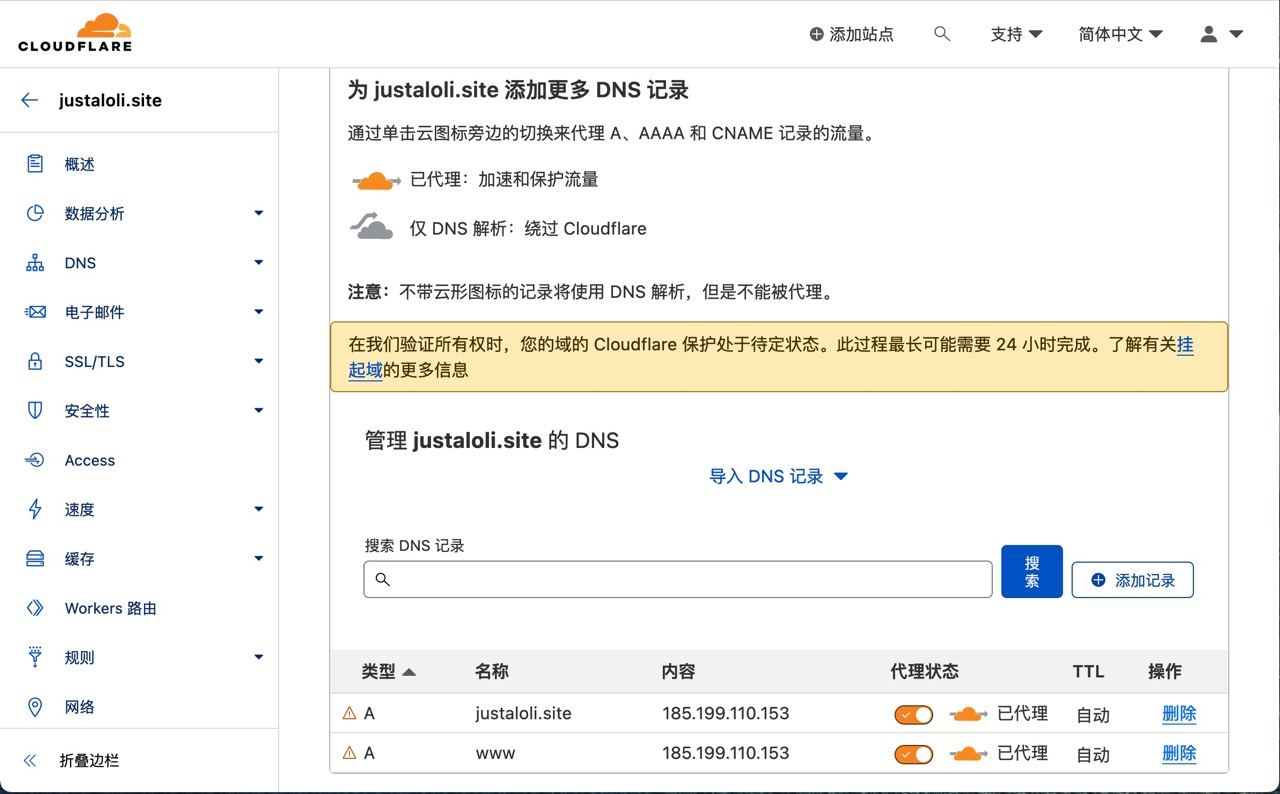
Task: Delete the justaloli.site A record
Action: tap(1179, 714)
